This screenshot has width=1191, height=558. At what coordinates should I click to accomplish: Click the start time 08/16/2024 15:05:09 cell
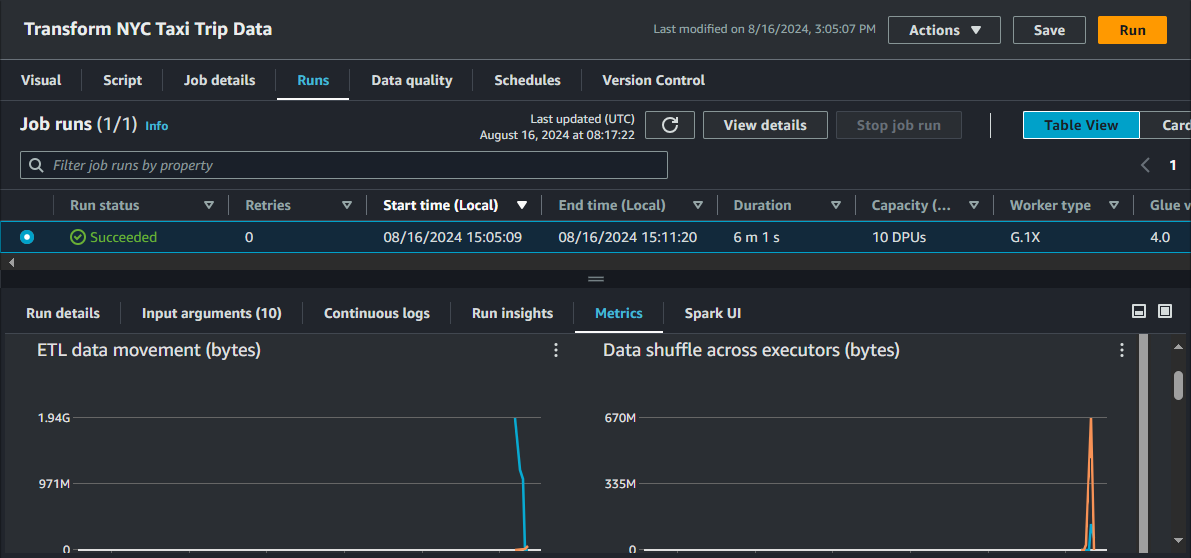452,238
